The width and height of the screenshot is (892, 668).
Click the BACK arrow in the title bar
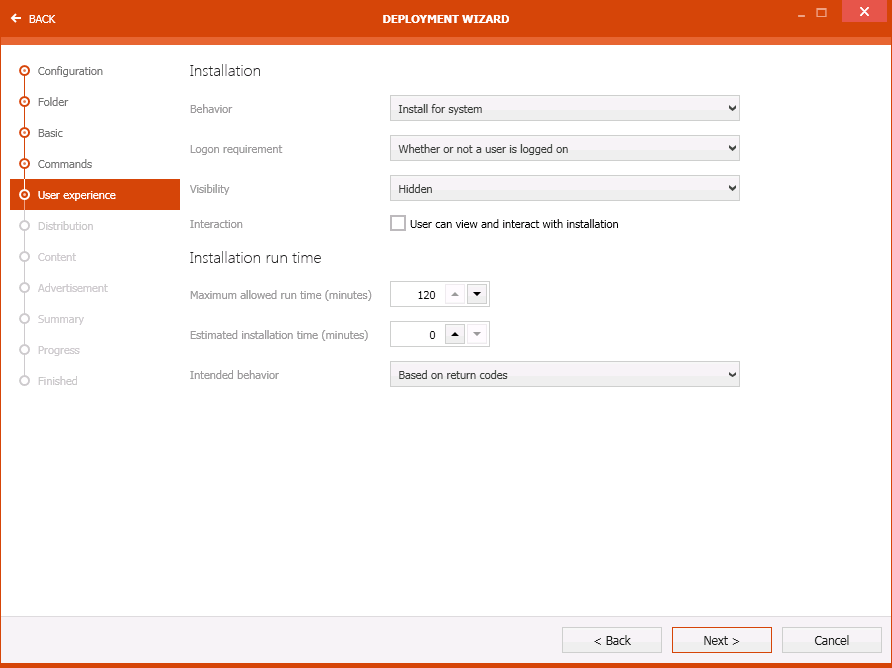point(15,18)
